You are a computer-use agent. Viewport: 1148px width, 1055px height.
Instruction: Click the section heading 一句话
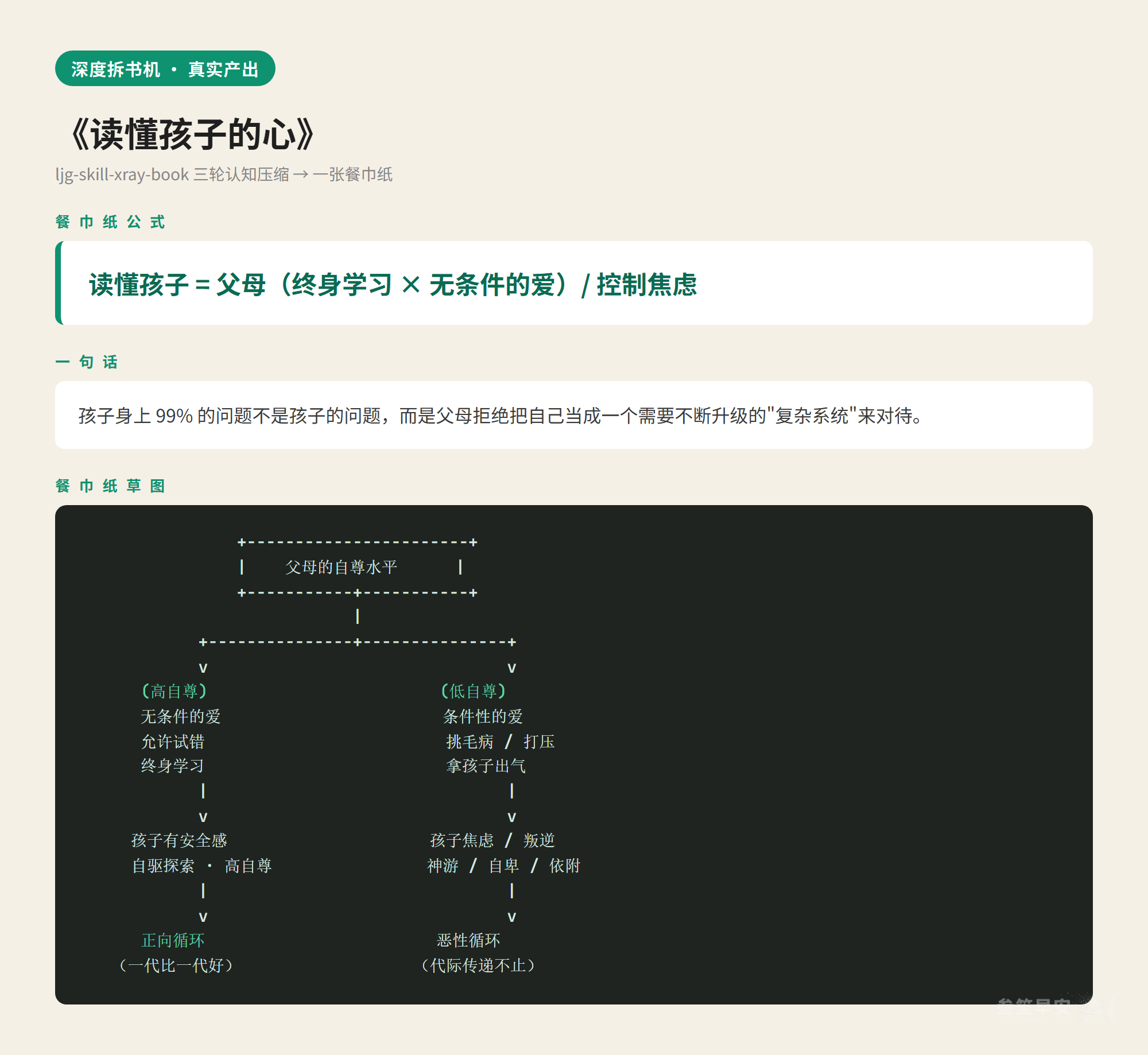pyautogui.click(x=87, y=362)
